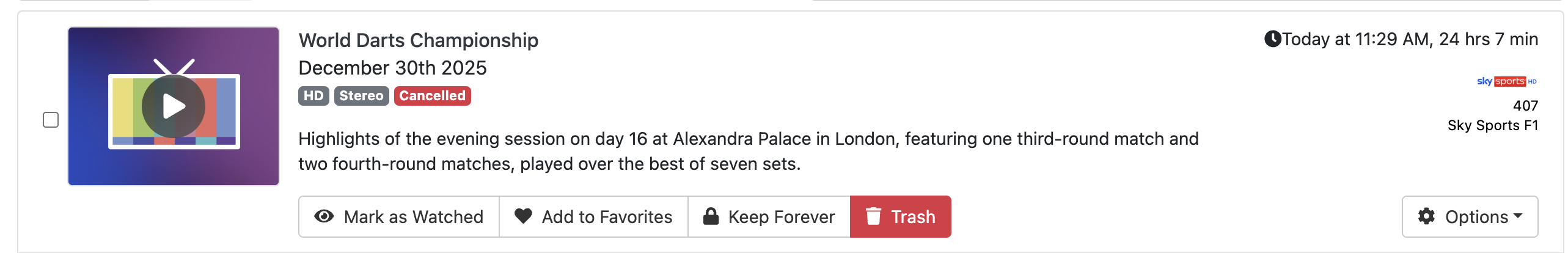This screenshot has width=1568, height=253.
Task: Click the Stereo badge
Action: point(361,96)
